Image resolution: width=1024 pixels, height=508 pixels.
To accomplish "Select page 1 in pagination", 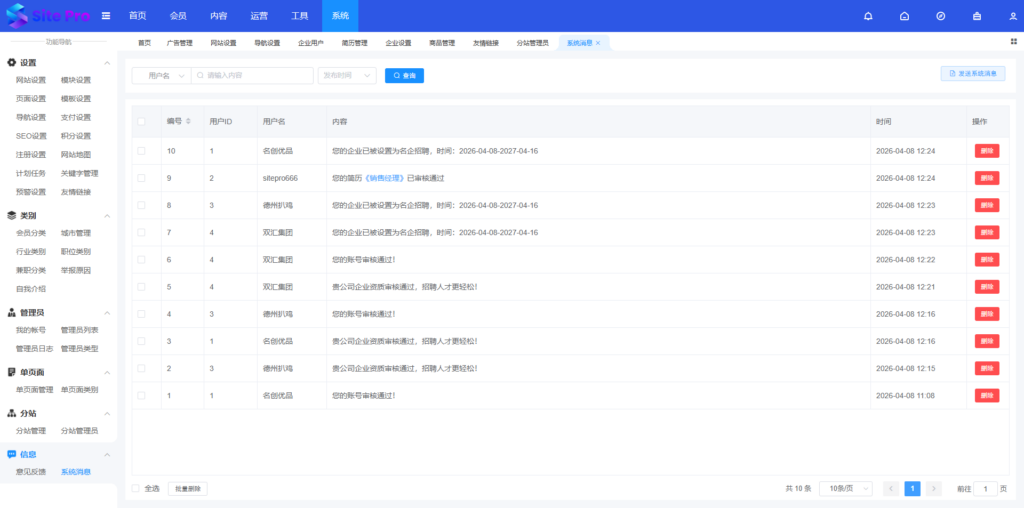I will [912, 488].
